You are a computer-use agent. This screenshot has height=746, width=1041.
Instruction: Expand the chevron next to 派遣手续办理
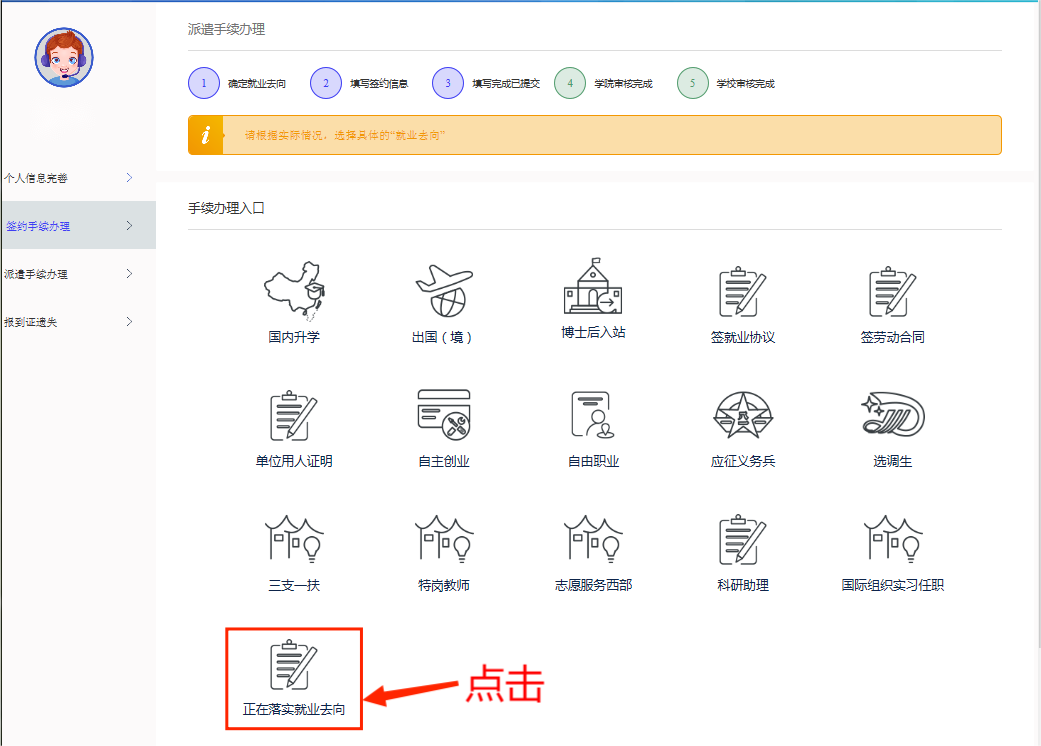[129, 273]
